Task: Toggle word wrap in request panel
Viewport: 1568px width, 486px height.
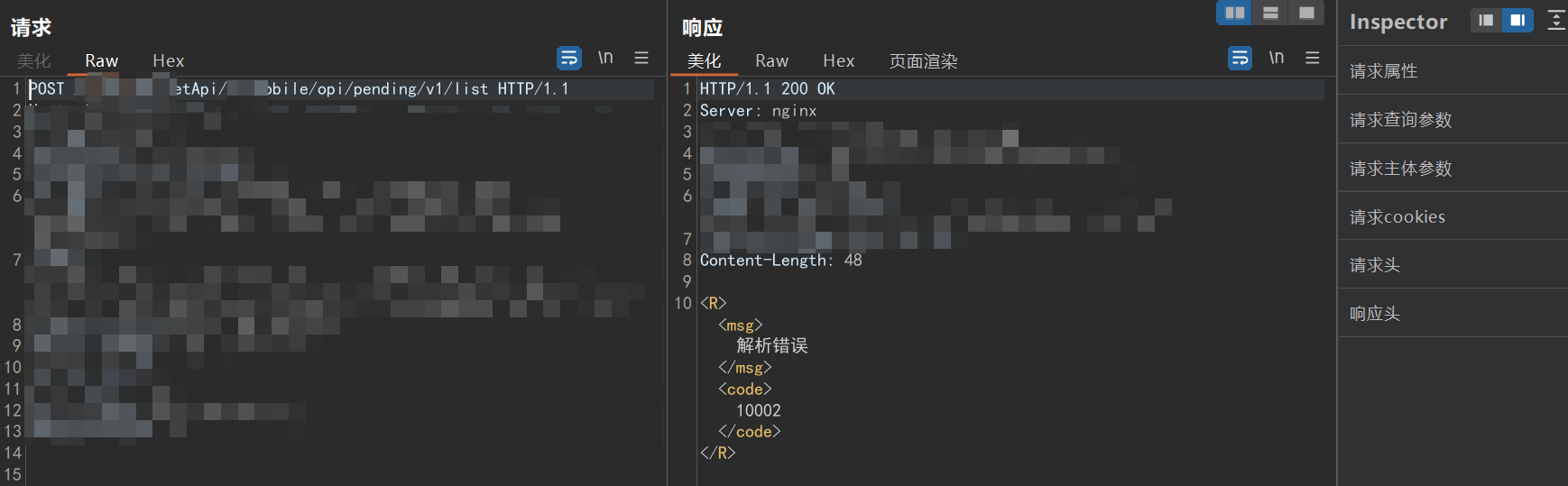Action: point(569,59)
